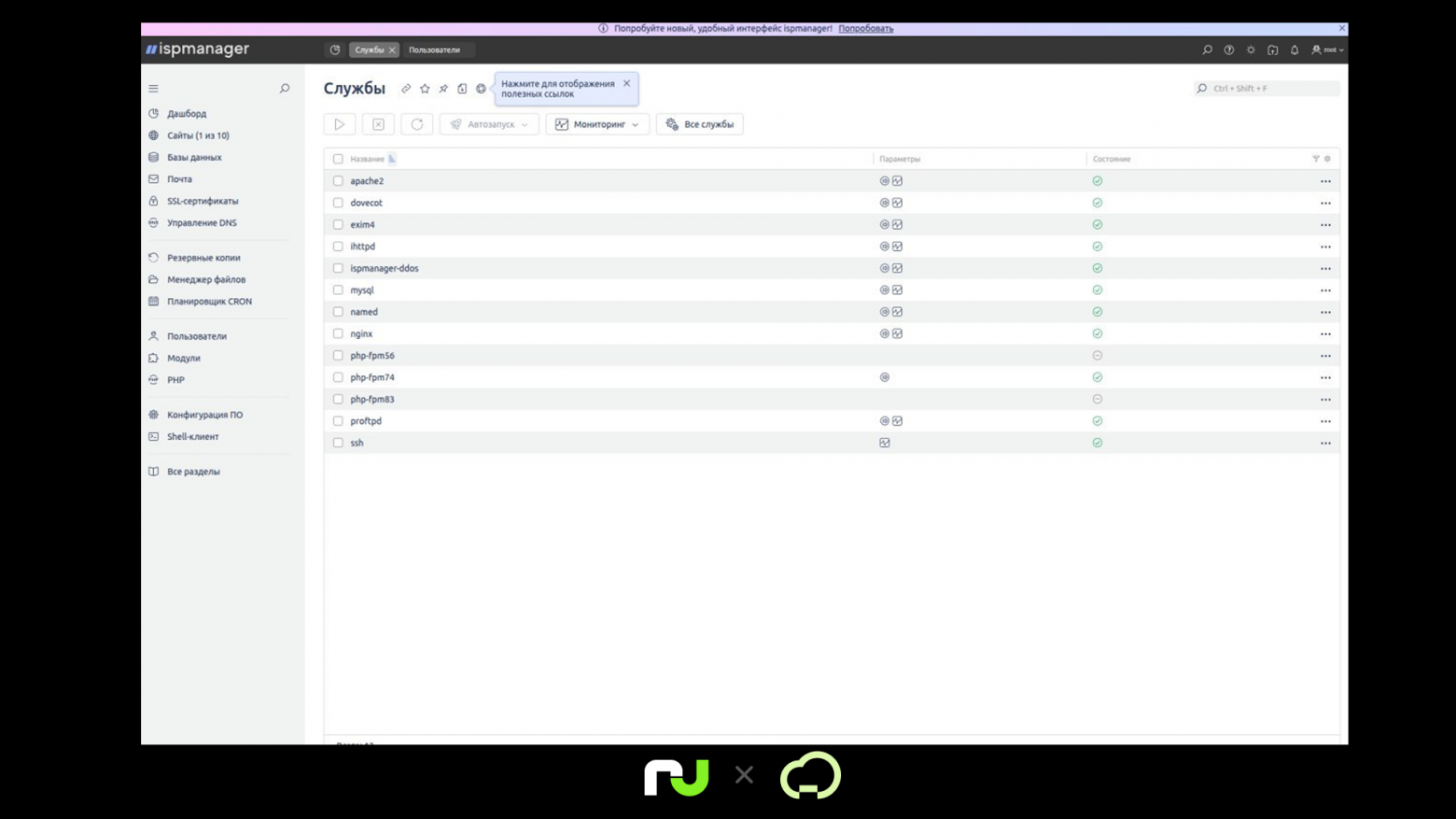Viewport: 1456px width, 819px height.
Task: Click the Restart service circular arrow icon
Action: tap(417, 124)
